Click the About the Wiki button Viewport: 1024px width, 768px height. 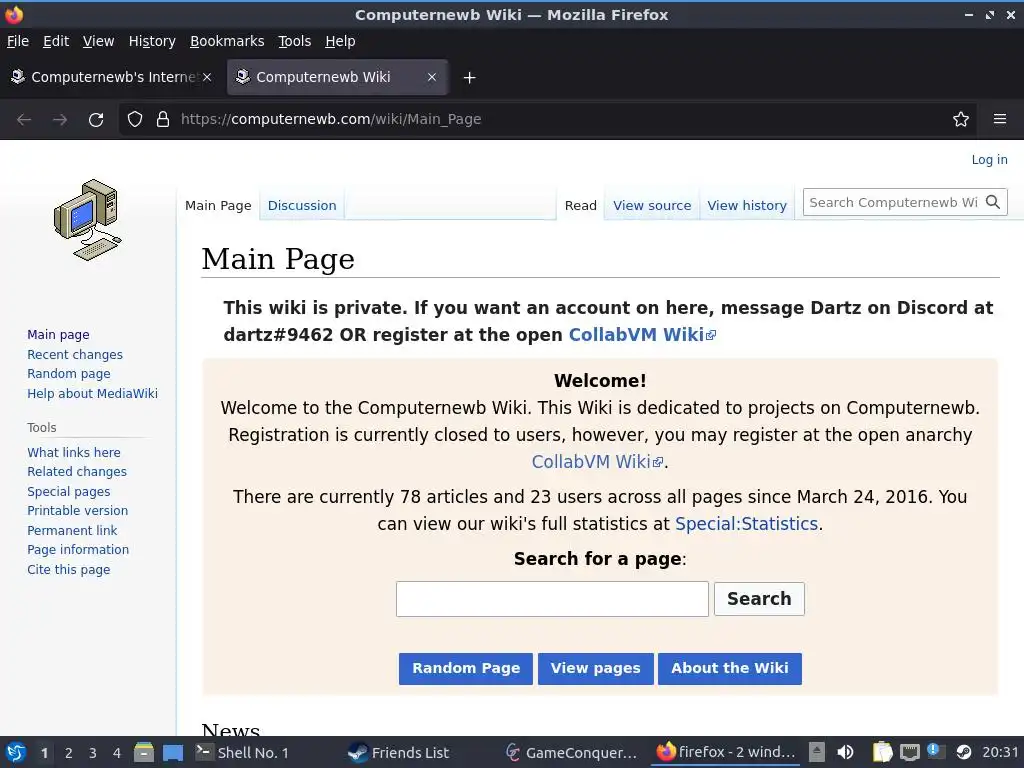click(x=729, y=668)
